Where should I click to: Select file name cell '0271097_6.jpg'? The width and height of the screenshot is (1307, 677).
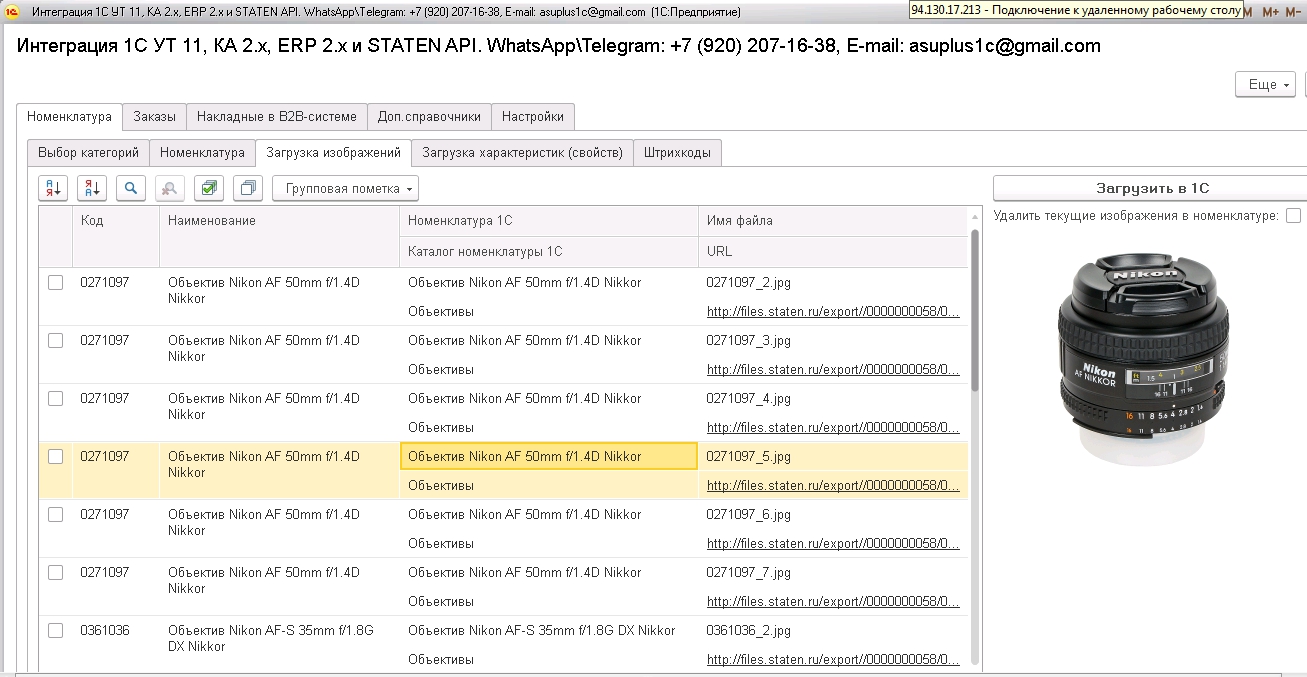coord(833,515)
